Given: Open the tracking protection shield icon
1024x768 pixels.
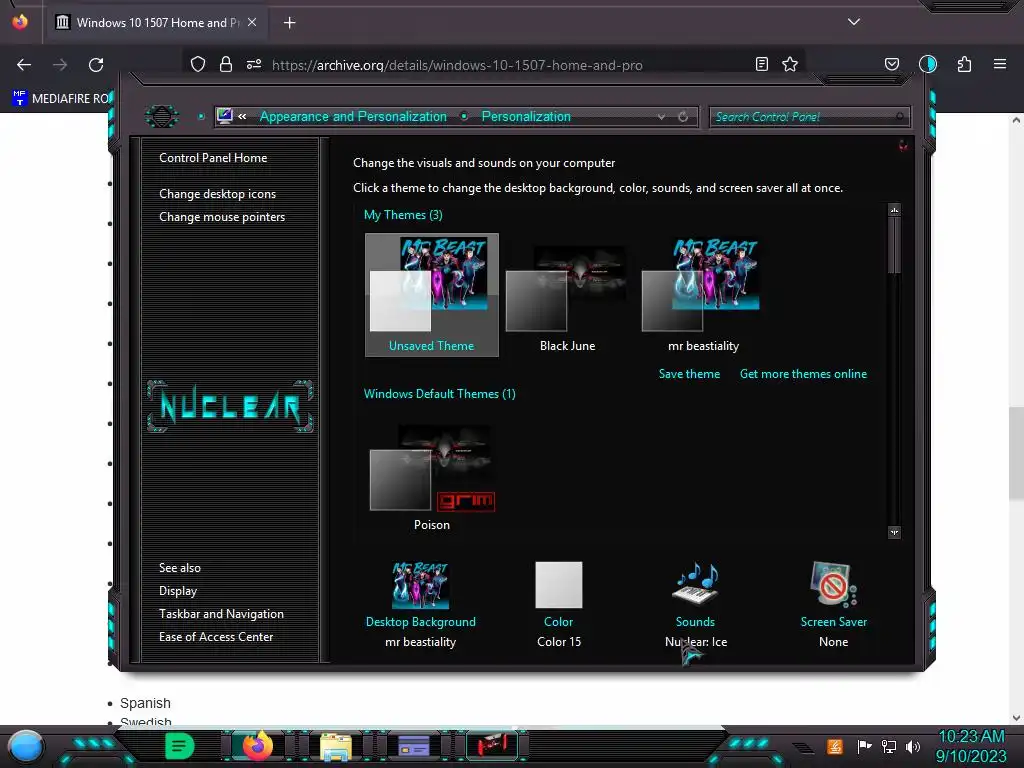Looking at the screenshot, I should click(198, 64).
